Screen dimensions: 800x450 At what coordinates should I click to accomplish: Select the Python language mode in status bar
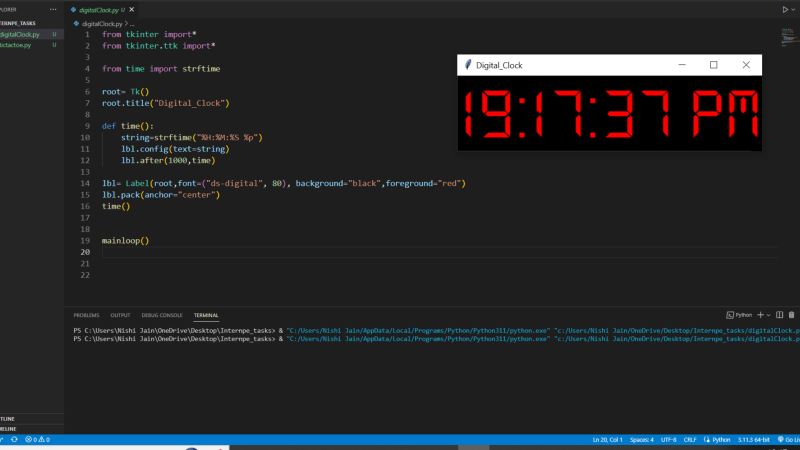tap(720, 439)
